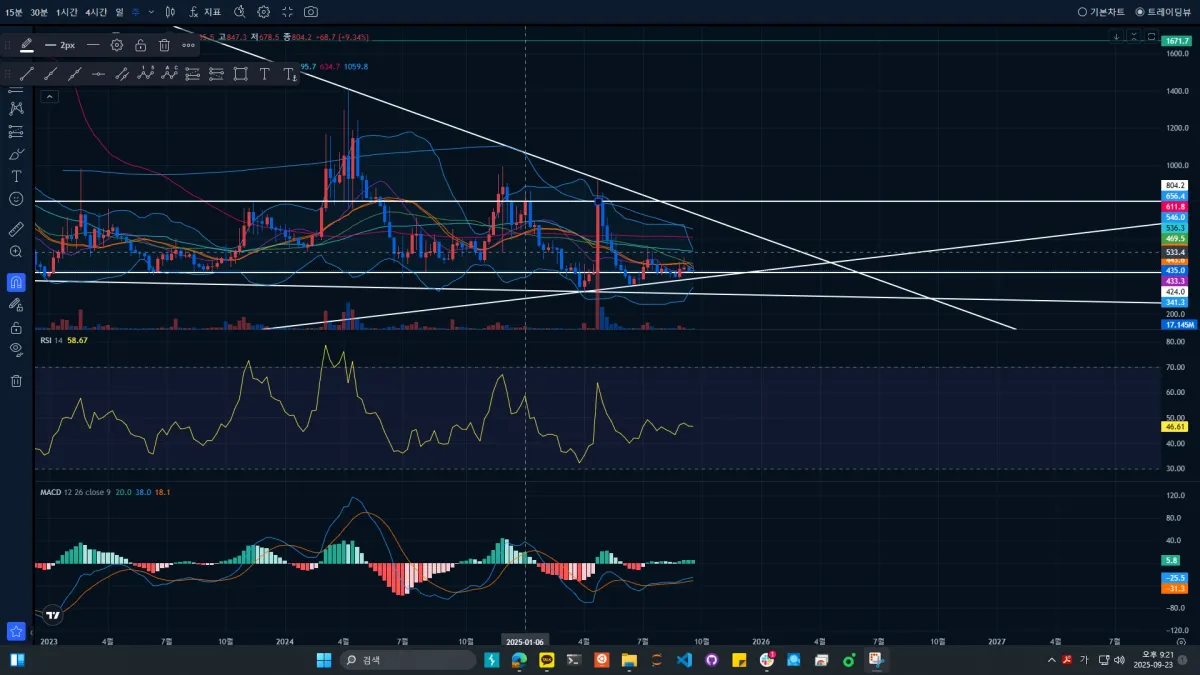Select the 기본차트 radio option

(x=1101, y=12)
